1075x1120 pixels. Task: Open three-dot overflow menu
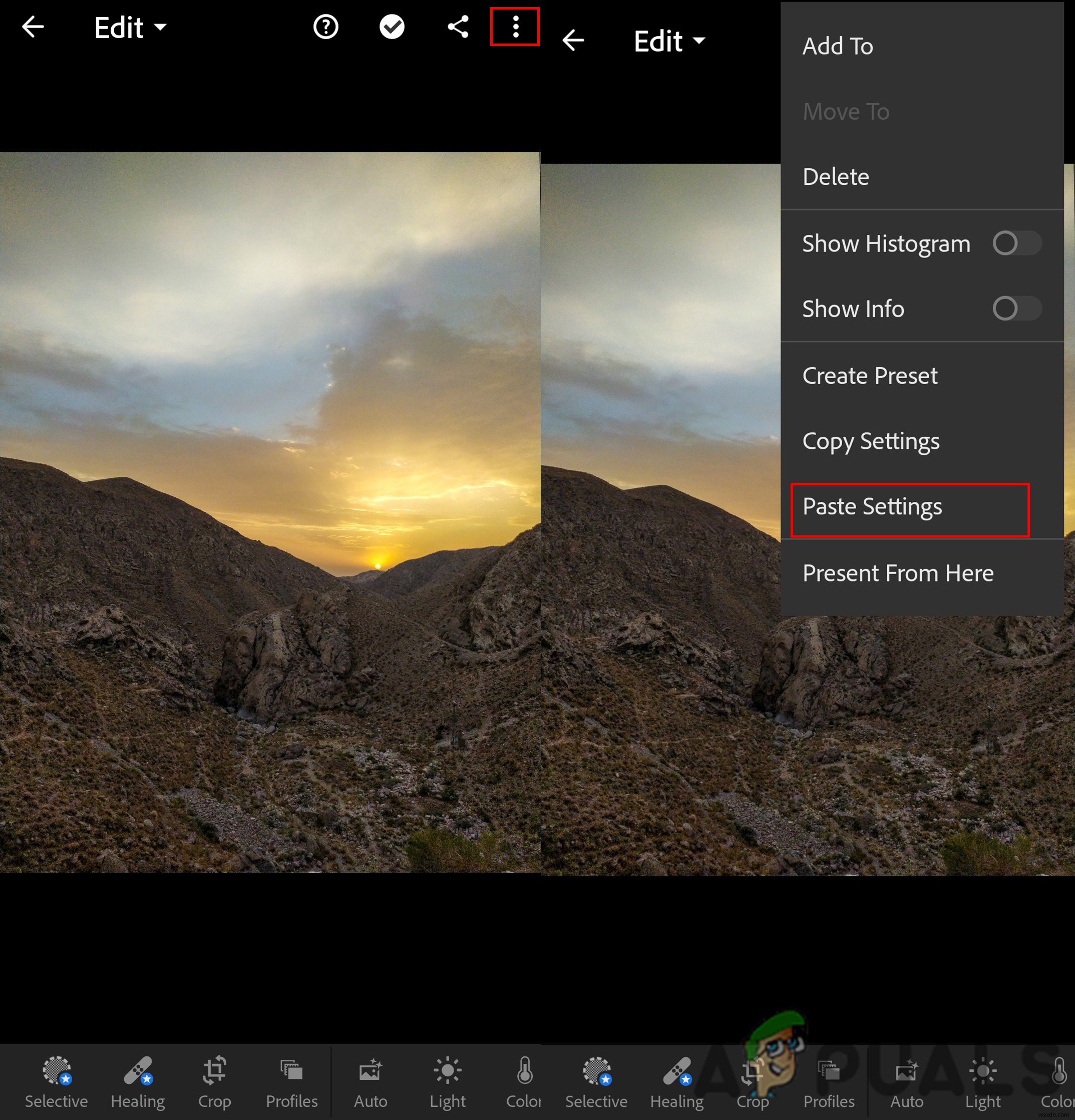click(514, 27)
